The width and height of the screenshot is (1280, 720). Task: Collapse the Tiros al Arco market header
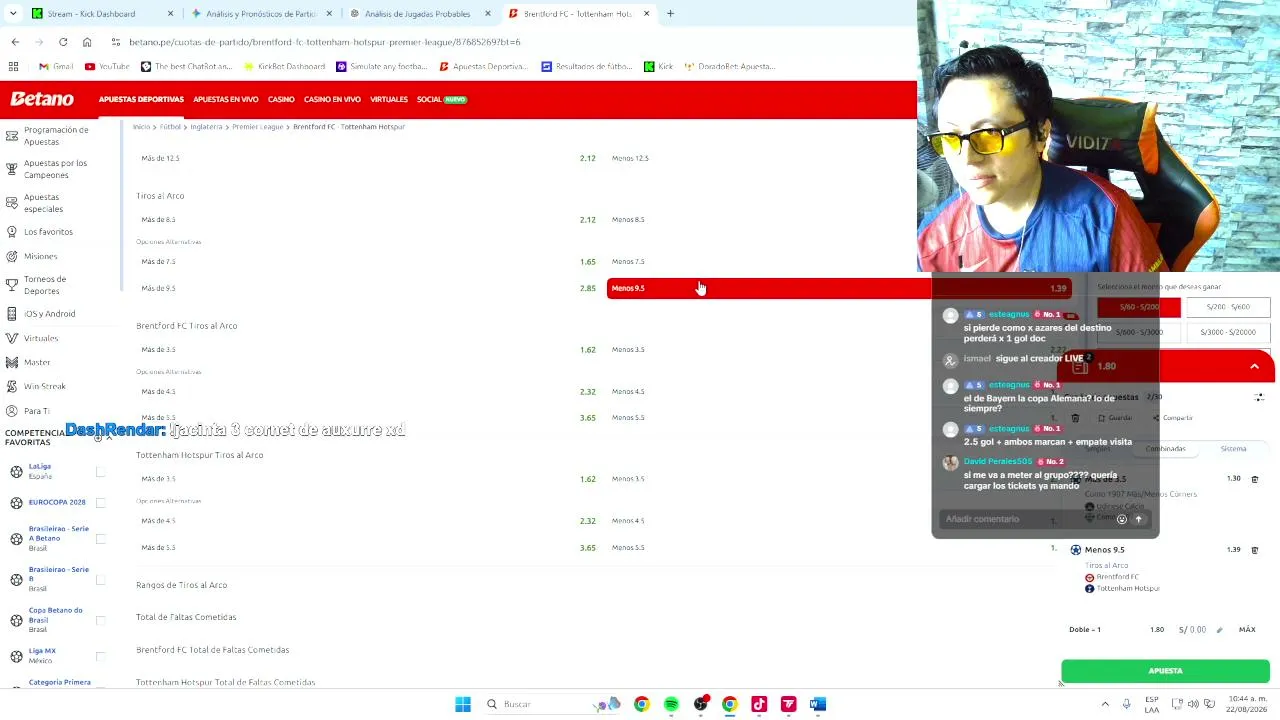click(x=160, y=196)
